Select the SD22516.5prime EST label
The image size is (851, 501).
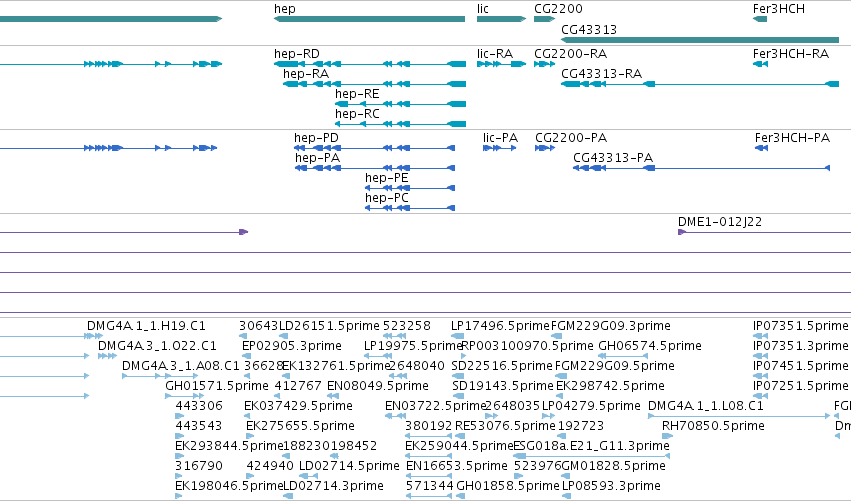[502, 366]
